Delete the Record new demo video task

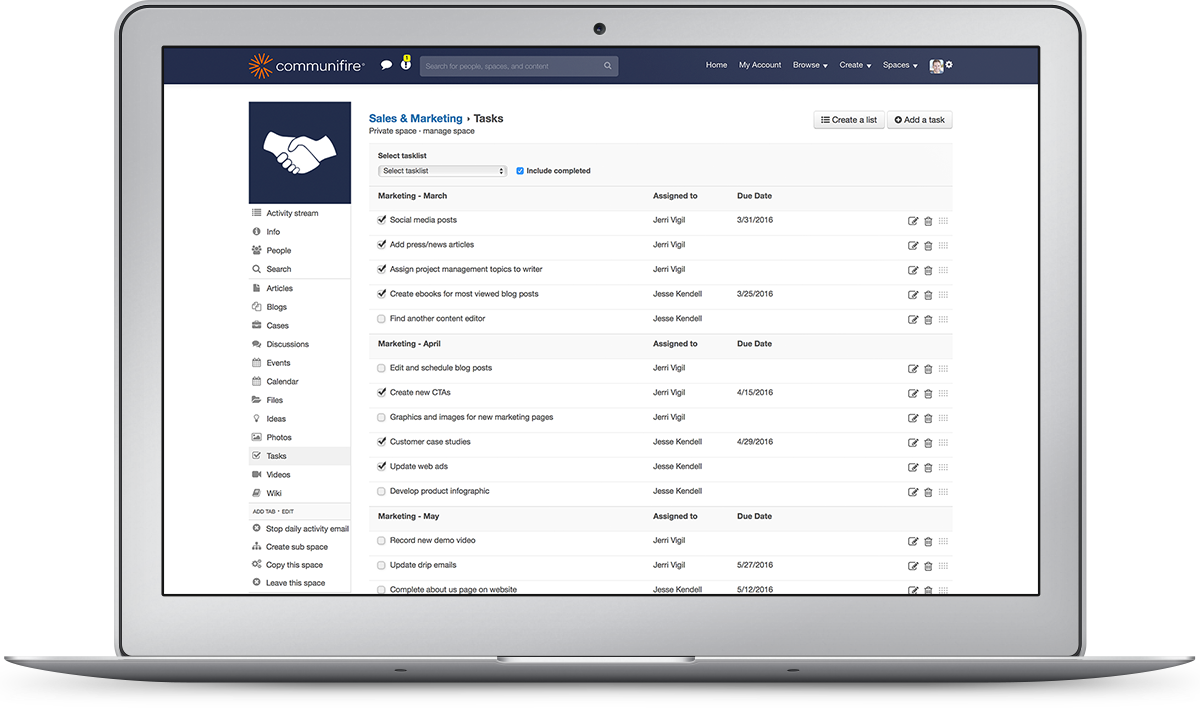[x=928, y=541]
